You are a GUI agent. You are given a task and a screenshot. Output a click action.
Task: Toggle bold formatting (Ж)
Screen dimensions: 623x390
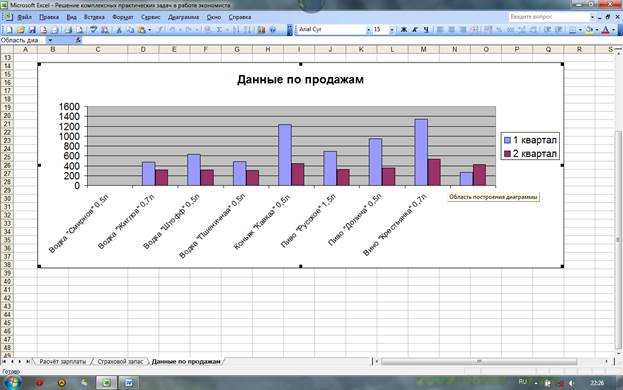[x=404, y=30]
